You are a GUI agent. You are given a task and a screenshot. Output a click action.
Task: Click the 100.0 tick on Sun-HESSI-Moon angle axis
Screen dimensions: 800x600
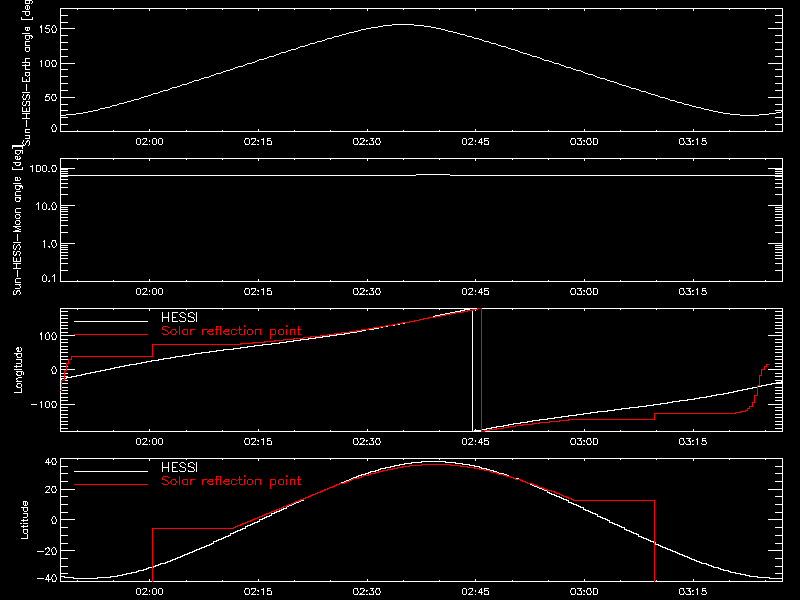click(43, 168)
